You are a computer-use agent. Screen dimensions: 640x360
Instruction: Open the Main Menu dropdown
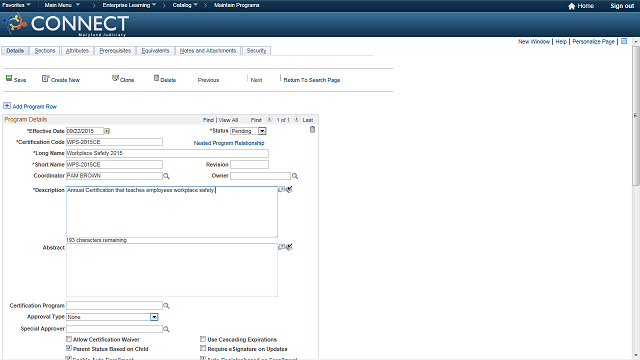tap(62, 5)
